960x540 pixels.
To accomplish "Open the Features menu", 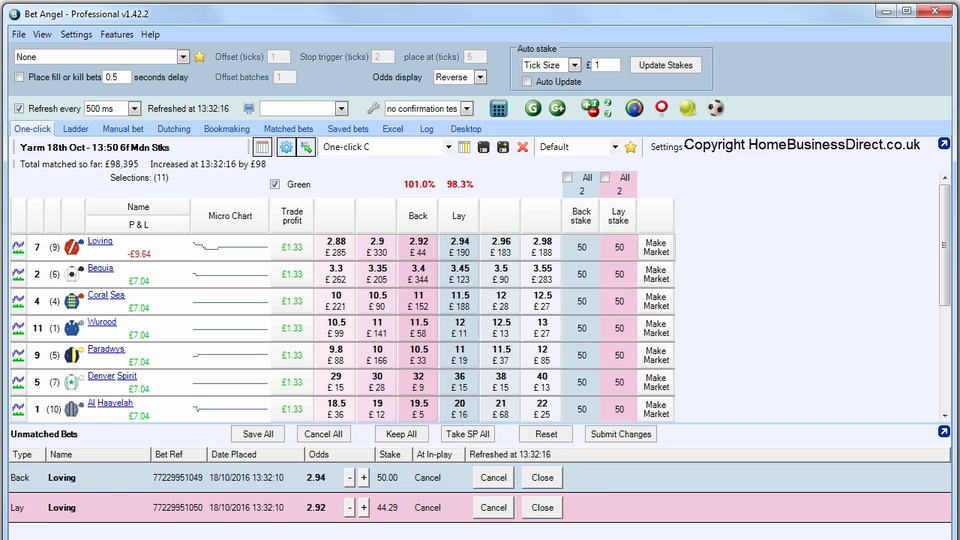I will pyautogui.click(x=116, y=34).
